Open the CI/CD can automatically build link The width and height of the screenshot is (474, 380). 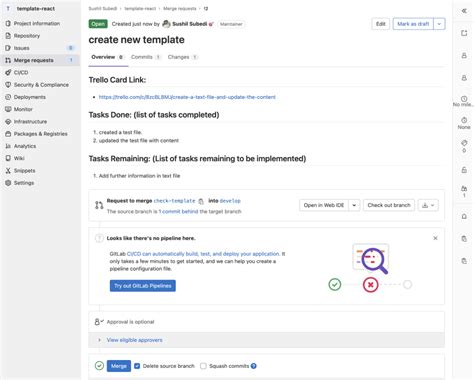pyautogui.click(x=203, y=254)
